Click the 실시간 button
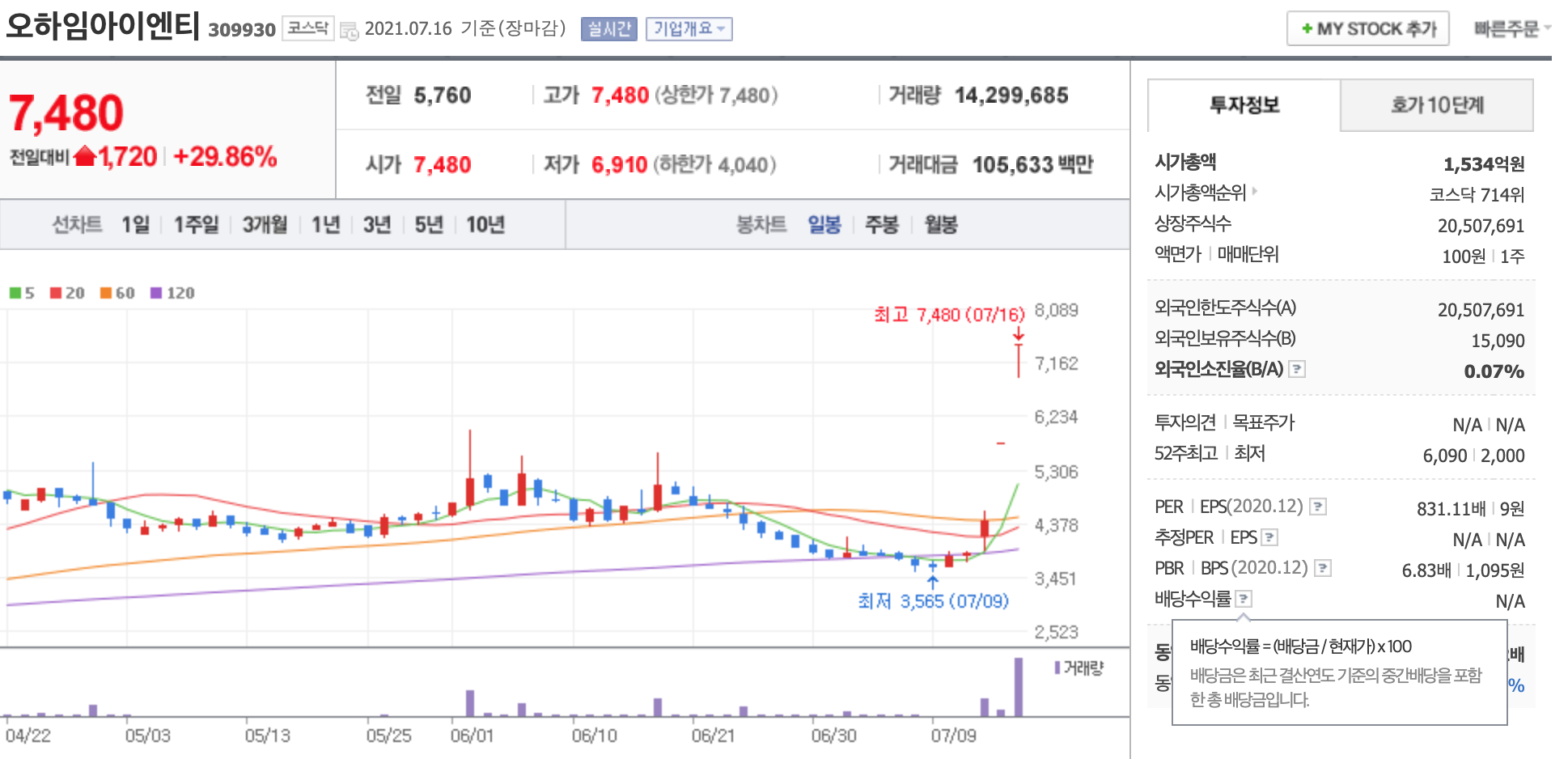 coord(609,29)
